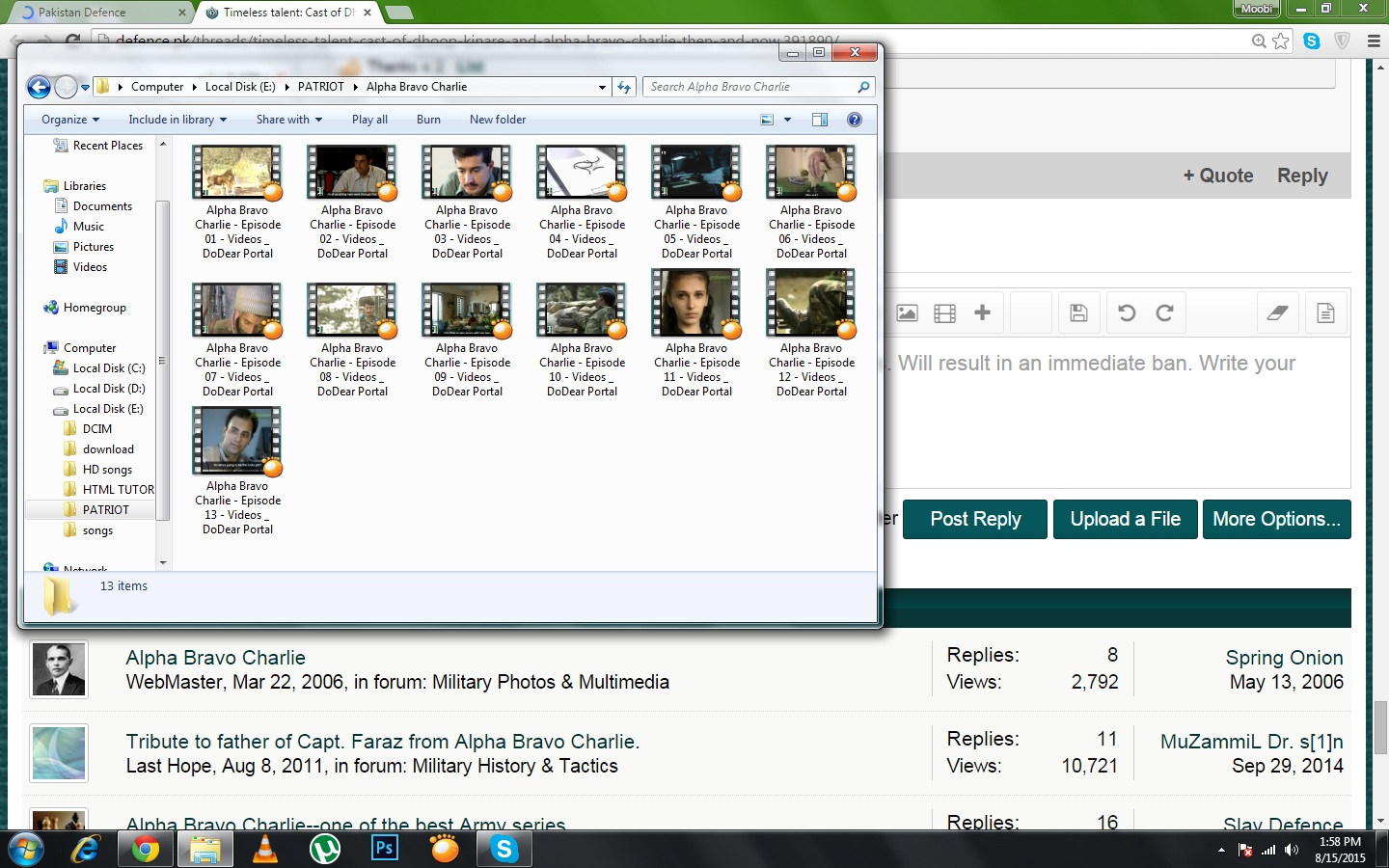Select Episode 13 video file
The height and width of the screenshot is (868, 1389).
click(x=237, y=472)
